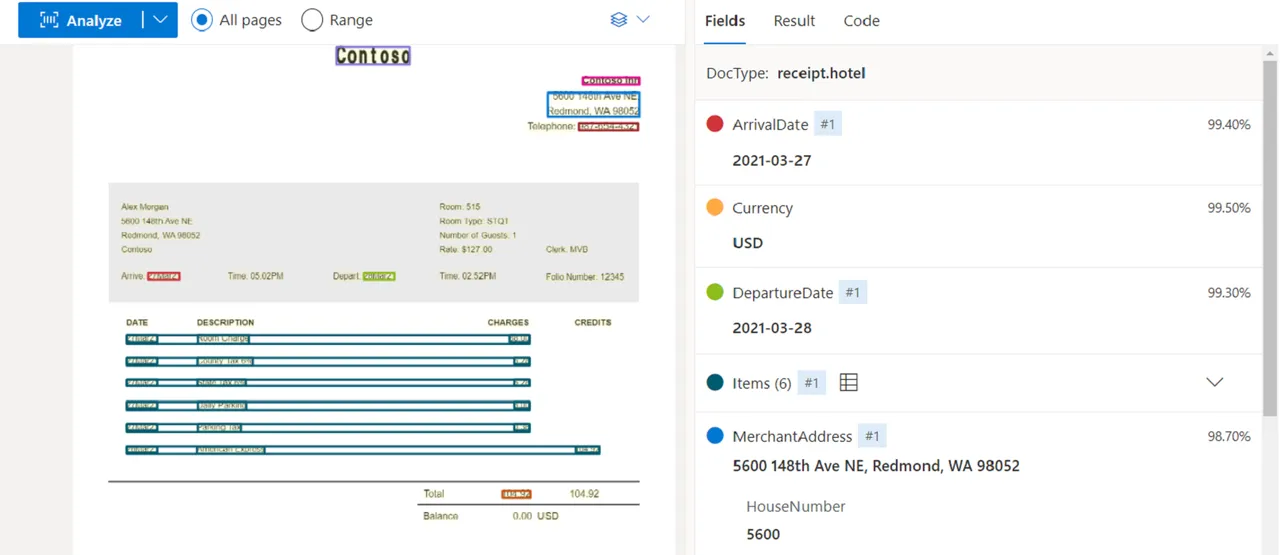Click the #1 badge next to Items
This screenshot has width=1280, height=555.
coord(812,382)
